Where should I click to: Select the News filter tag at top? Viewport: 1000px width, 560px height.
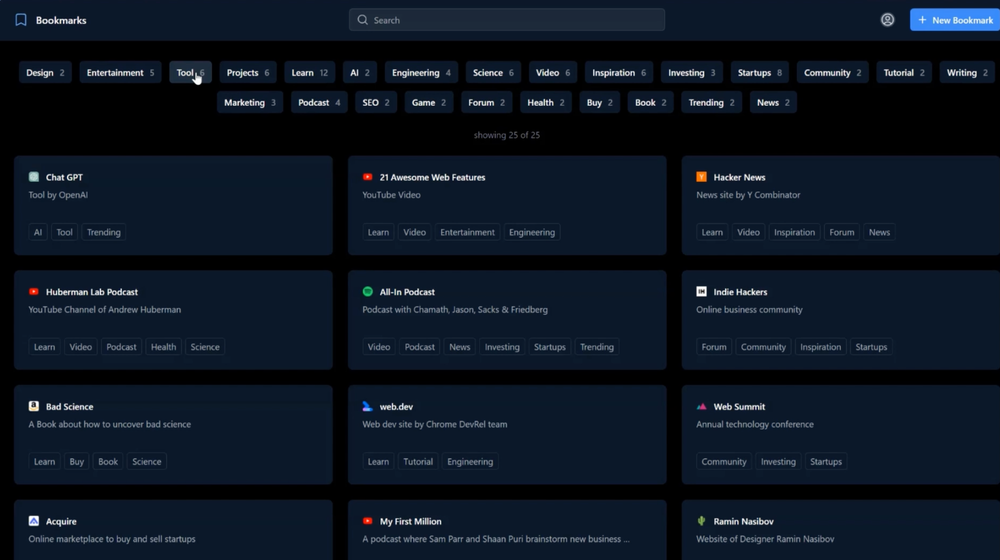pos(773,103)
